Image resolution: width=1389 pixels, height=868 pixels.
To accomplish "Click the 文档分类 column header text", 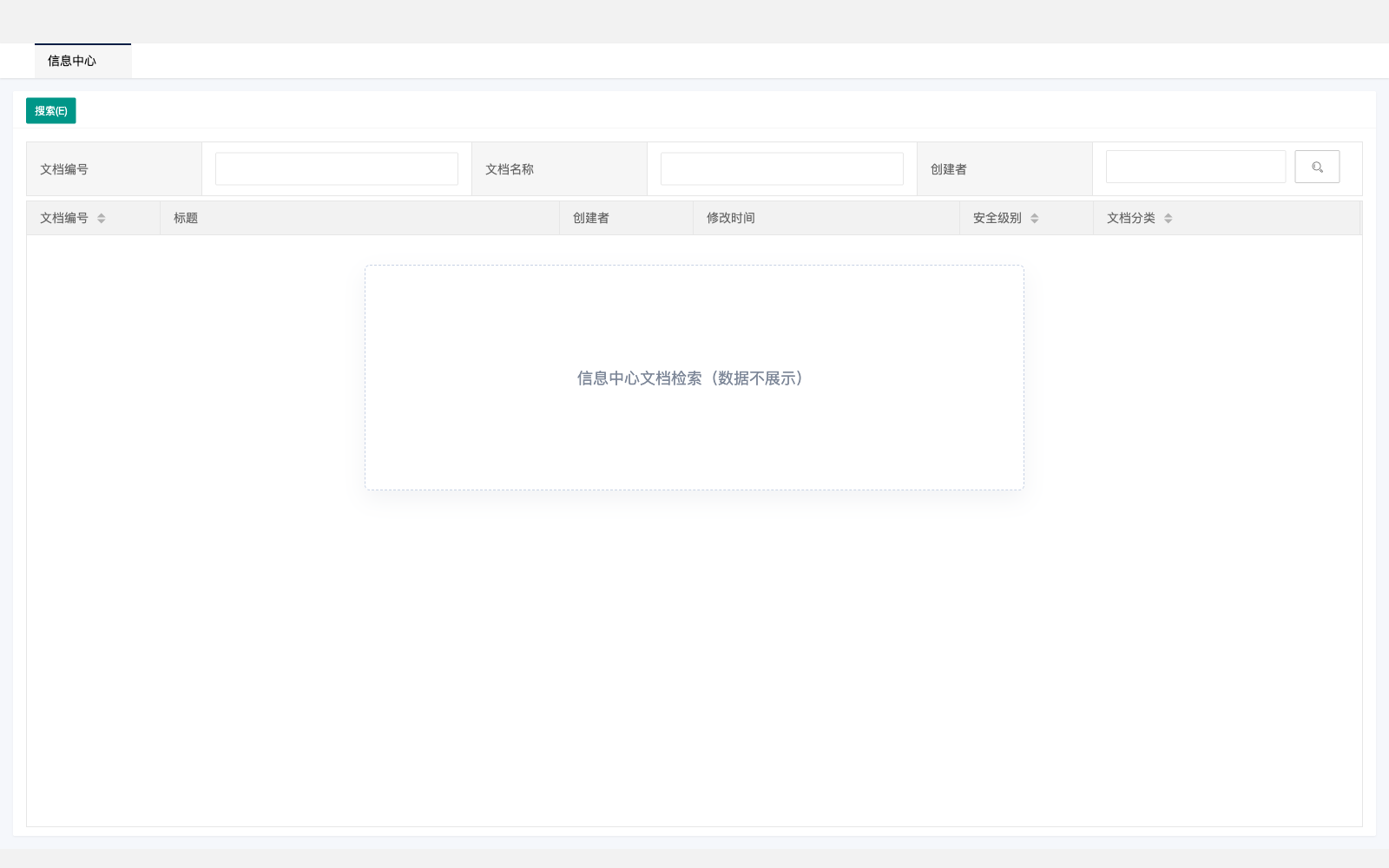I will (x=1130, y=219).
